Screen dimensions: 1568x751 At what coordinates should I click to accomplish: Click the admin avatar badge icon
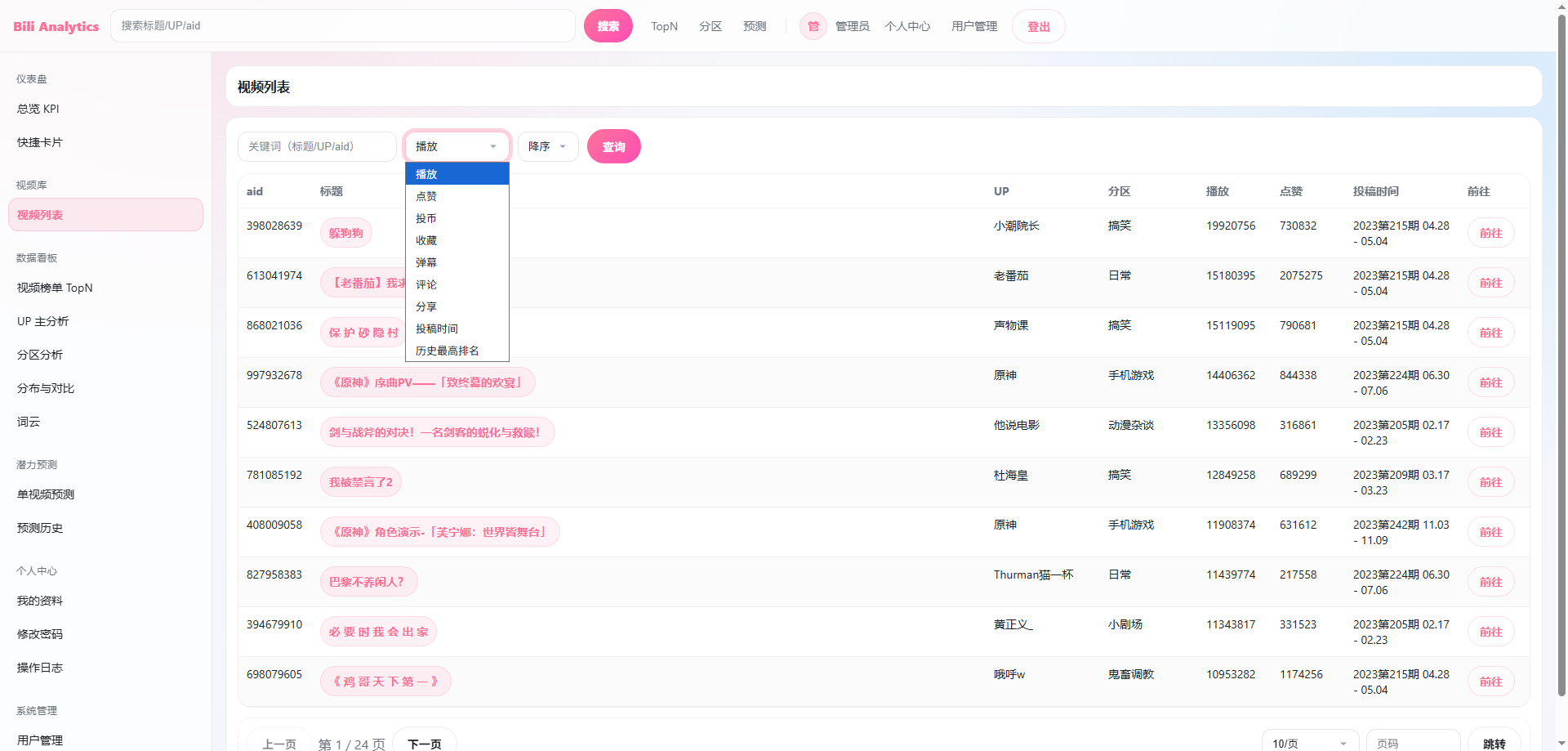(813, 26)
